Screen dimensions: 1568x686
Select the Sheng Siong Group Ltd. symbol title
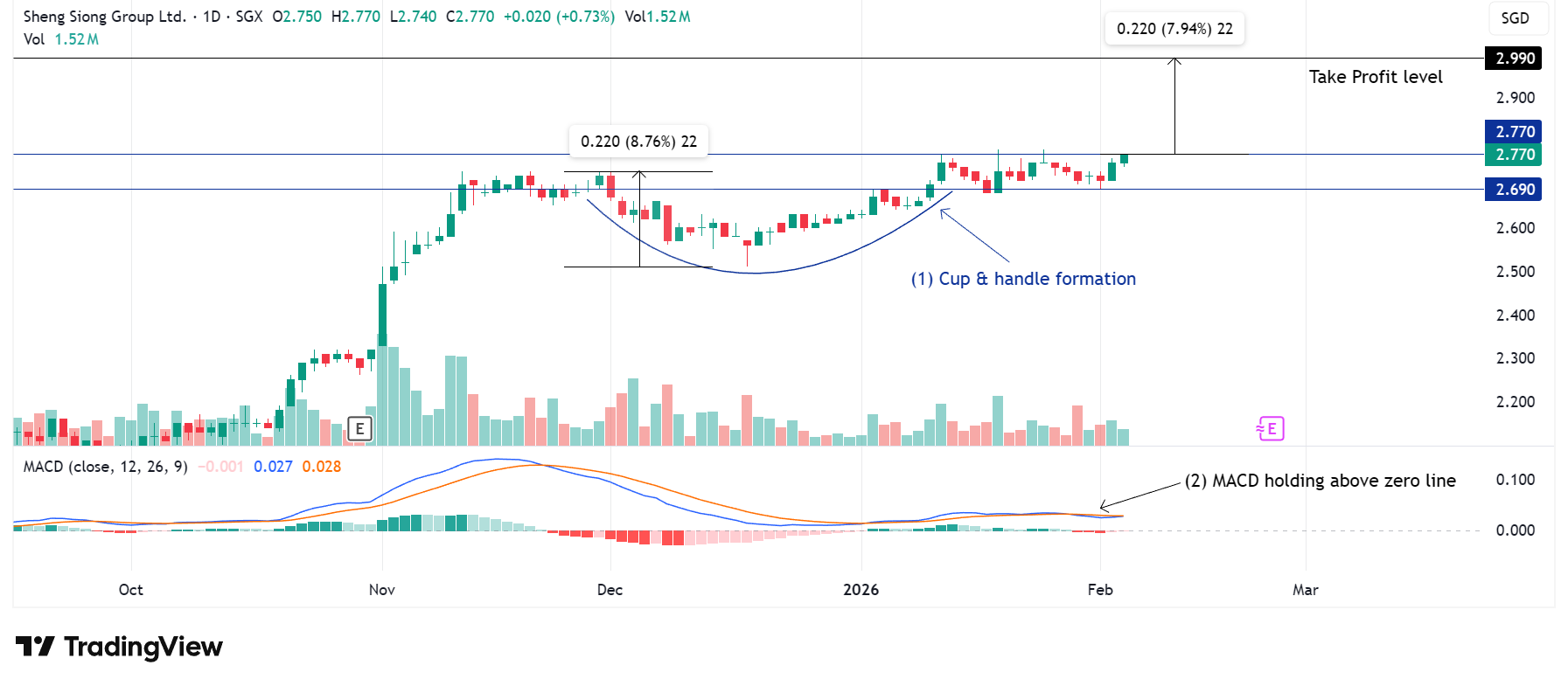[x=104, y=17]
